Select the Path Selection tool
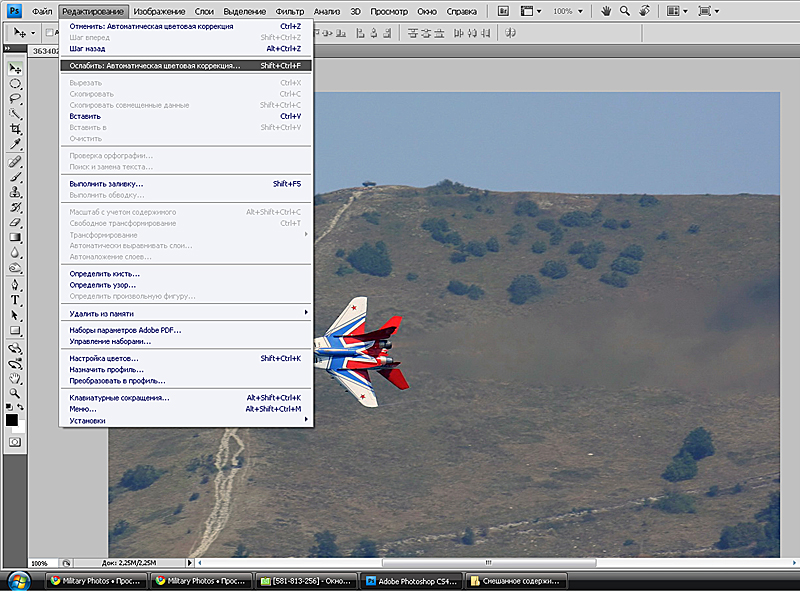The width and height of the screenshot is (800, 599). [x=15, y=315]
